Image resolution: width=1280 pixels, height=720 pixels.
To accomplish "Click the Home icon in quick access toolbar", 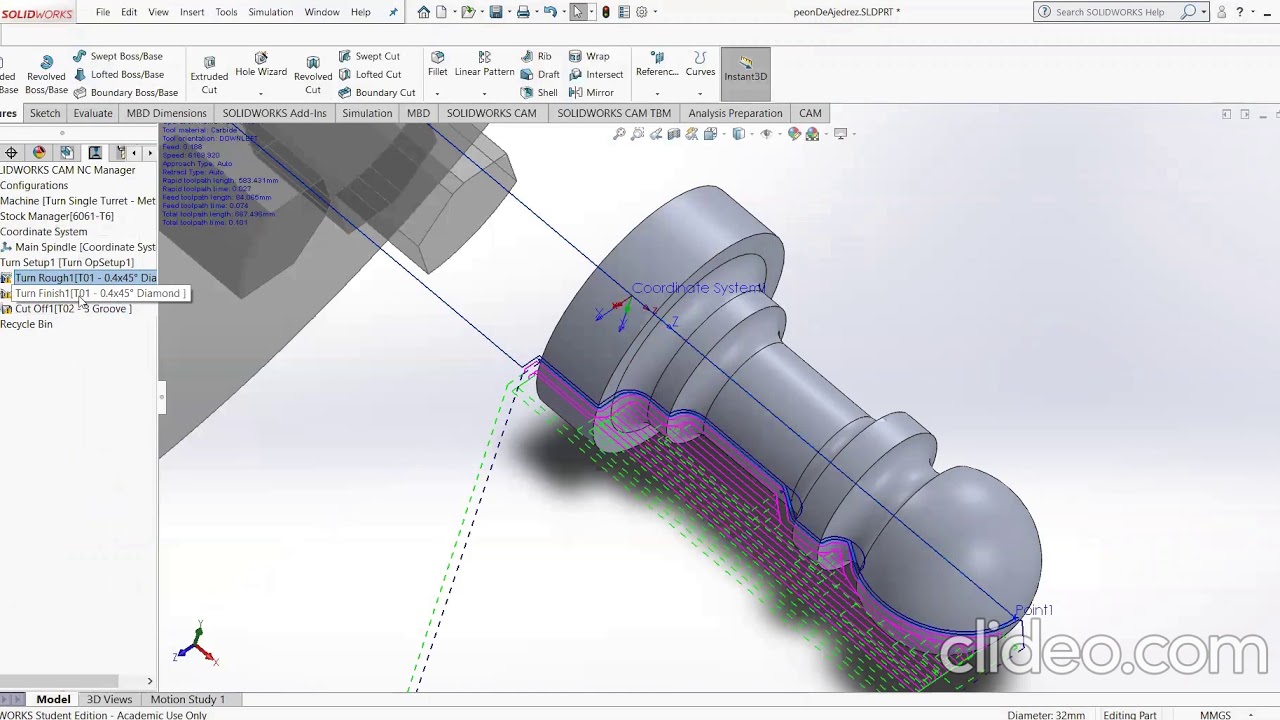I will tap(424, 12).
